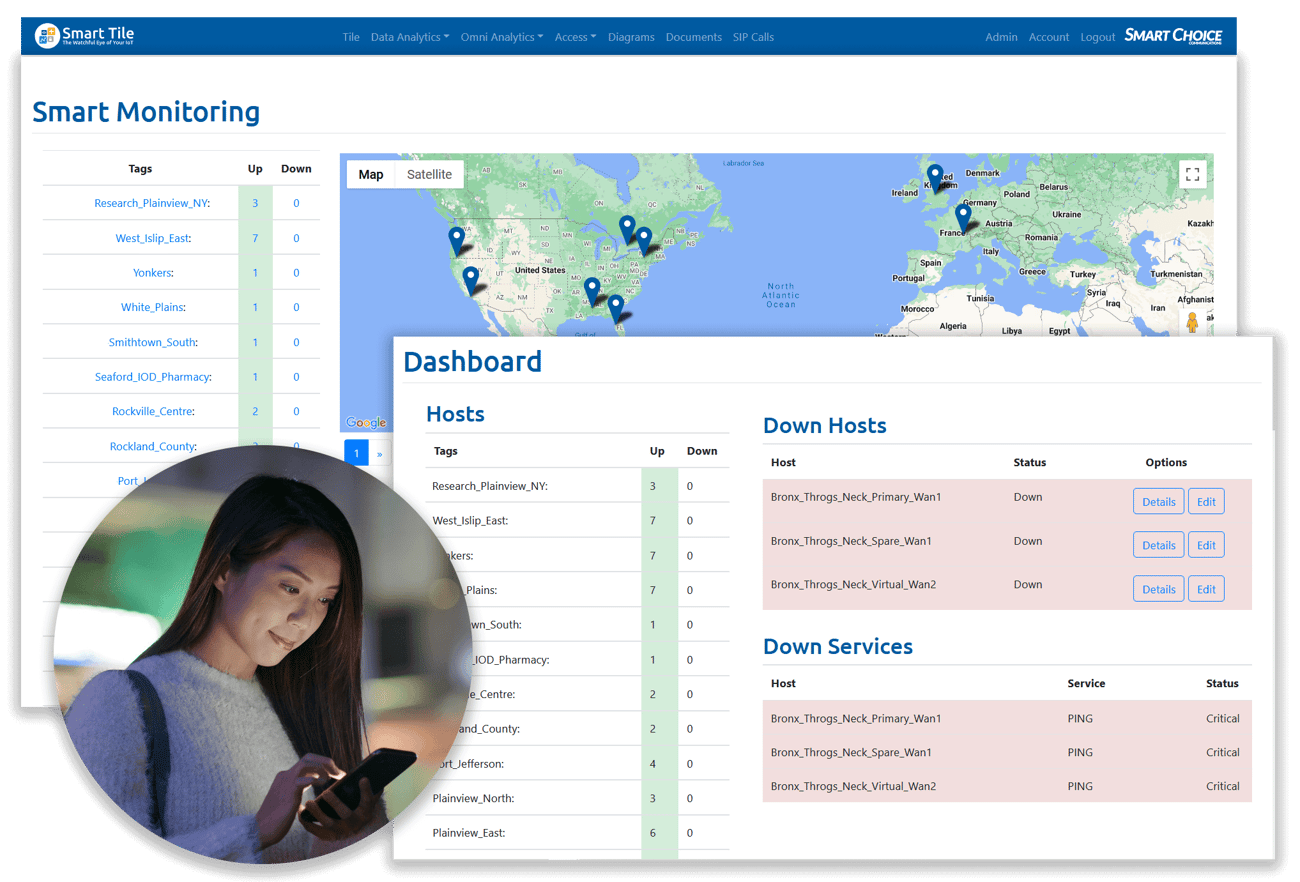Go to the next page of tags
1300x882 pixels.
click(379, 454)
